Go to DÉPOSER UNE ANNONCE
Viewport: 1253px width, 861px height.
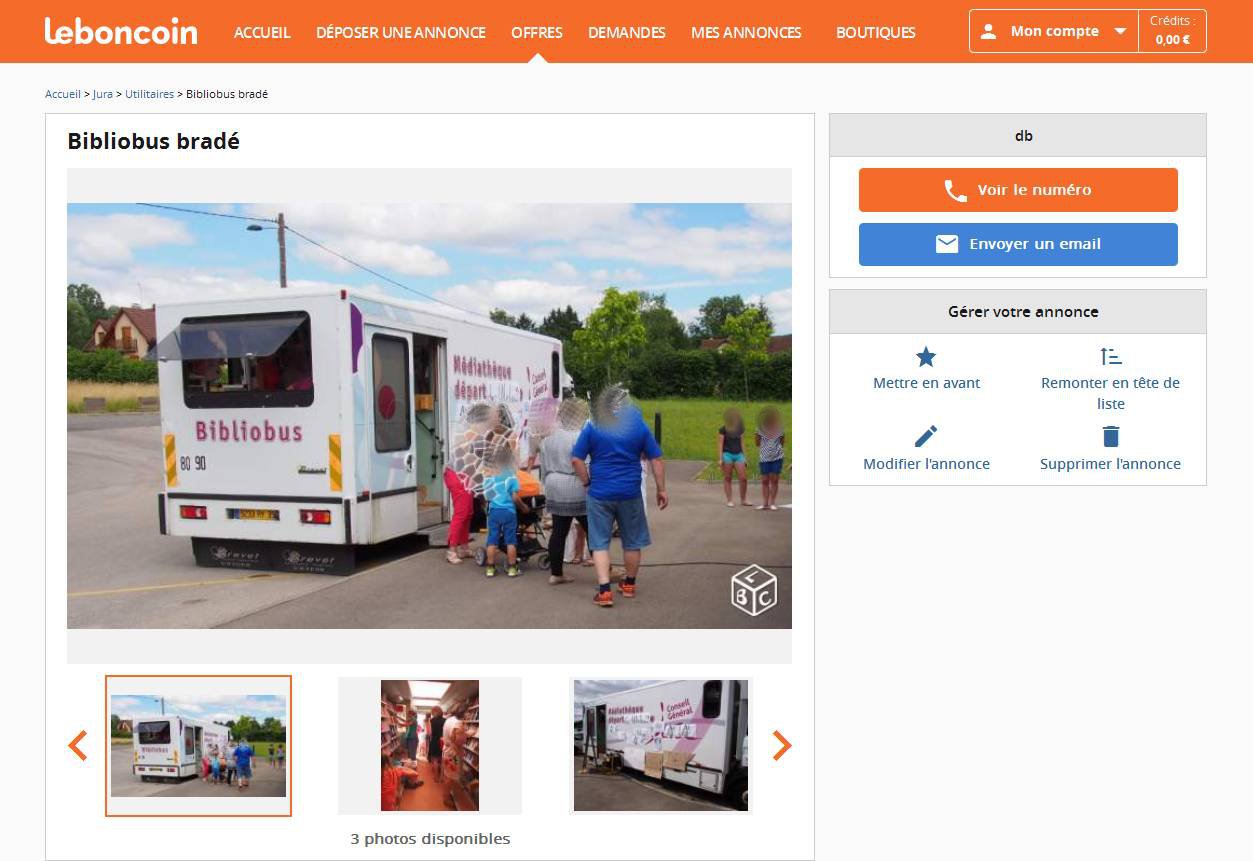tap(401, 32)
